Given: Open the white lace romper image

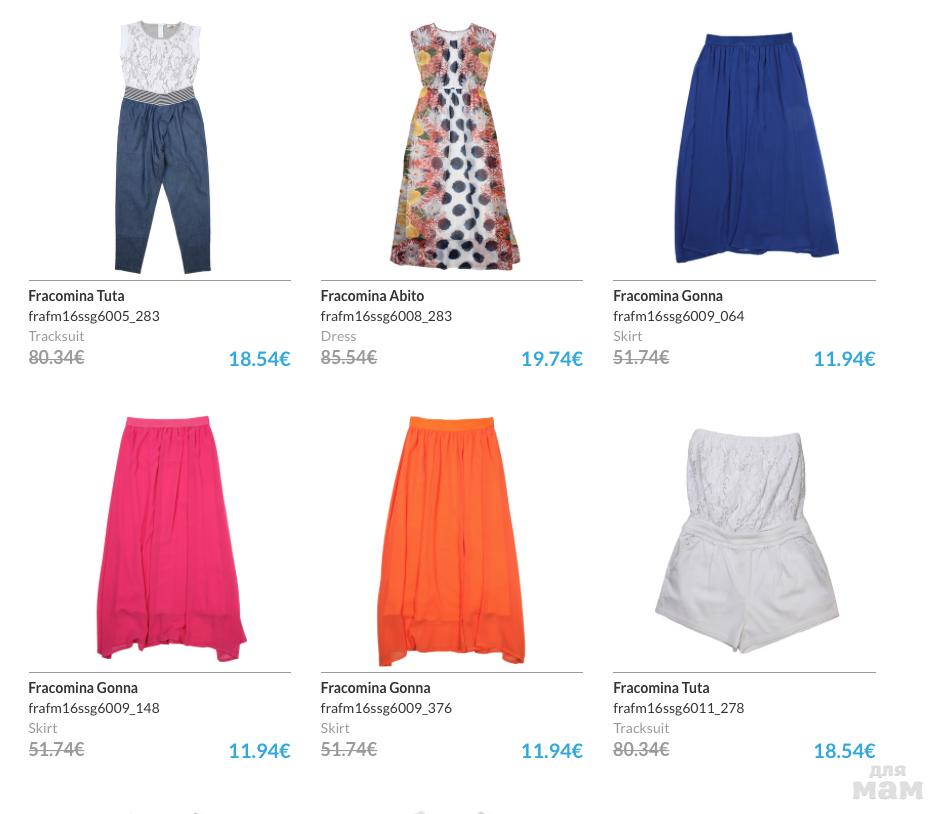Looking at the screenshot, I should [747, 541].
